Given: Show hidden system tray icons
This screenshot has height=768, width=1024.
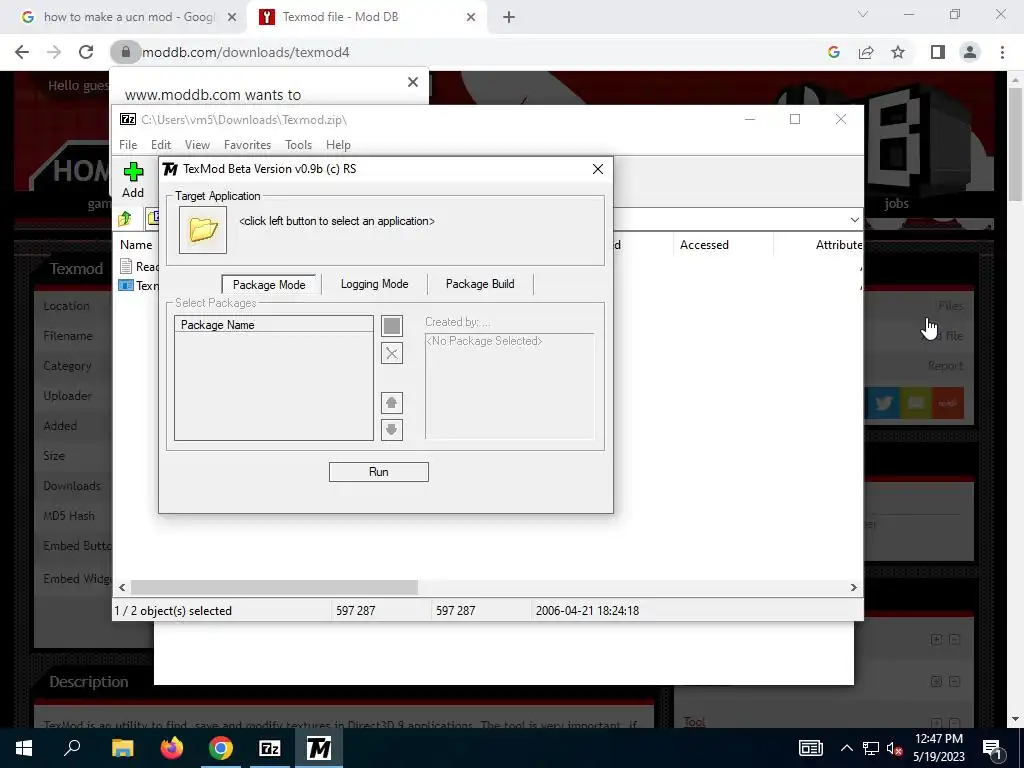Looking at the screenshot, I should tap(846, 748).
